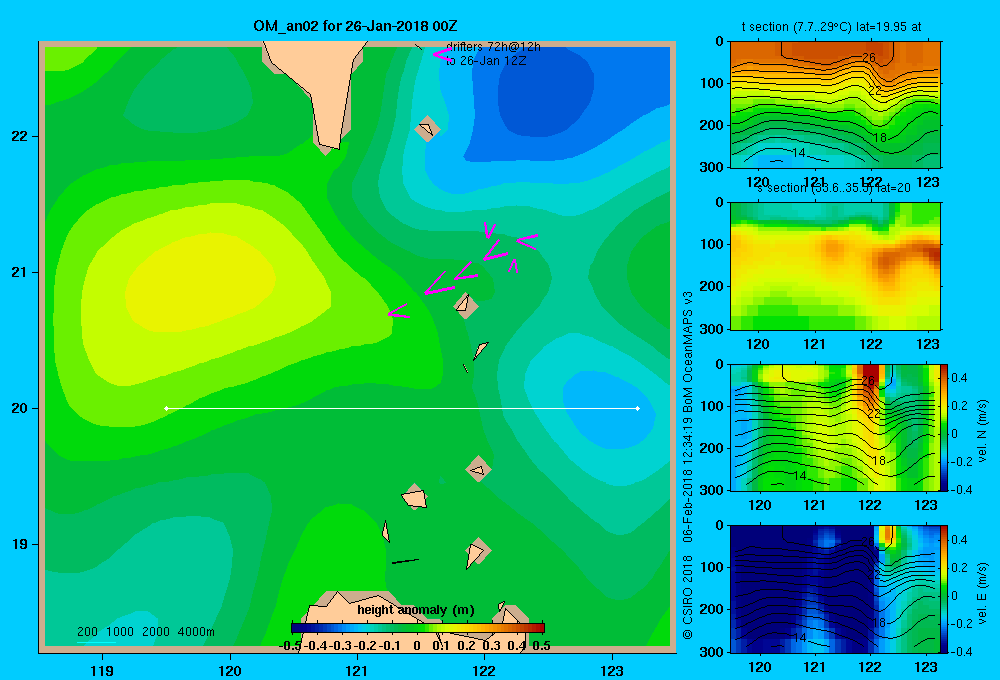Screen dimensions: 1000x680
Task: Click the "200 1000 2000 4000m" depth legend
Action: [x=145, y=632]
